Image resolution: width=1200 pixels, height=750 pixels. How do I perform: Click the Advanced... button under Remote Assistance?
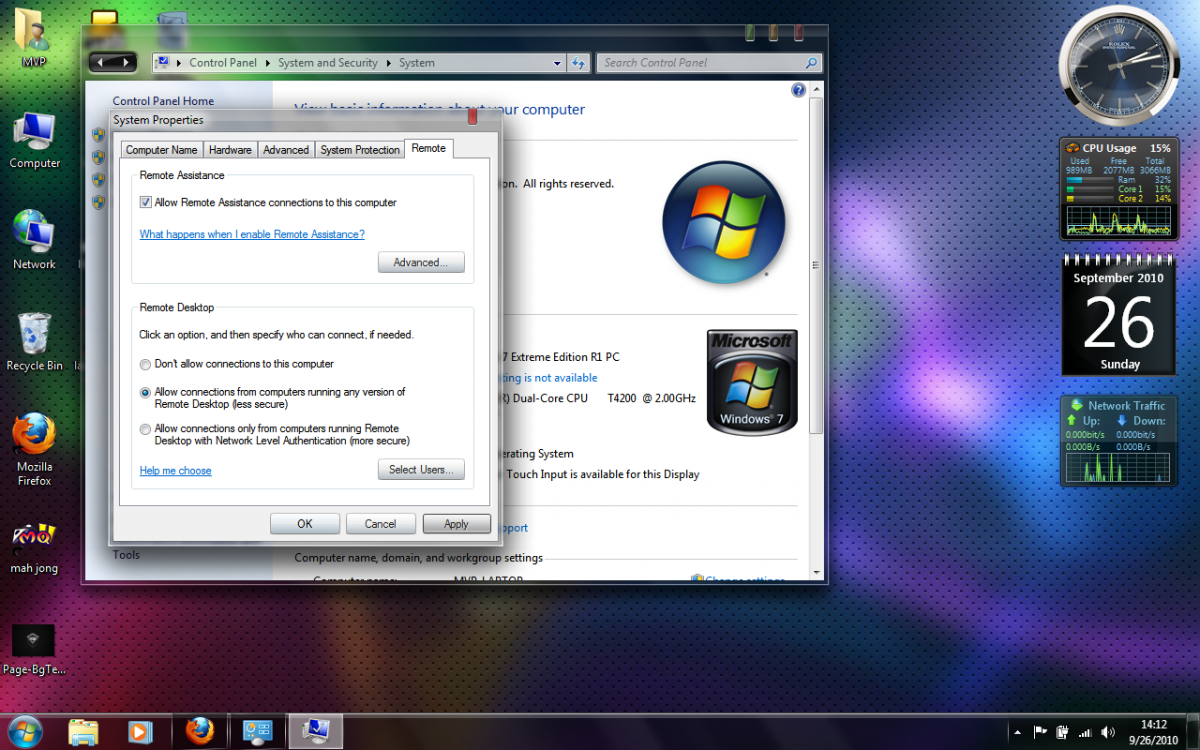click(x=421, y=263)
